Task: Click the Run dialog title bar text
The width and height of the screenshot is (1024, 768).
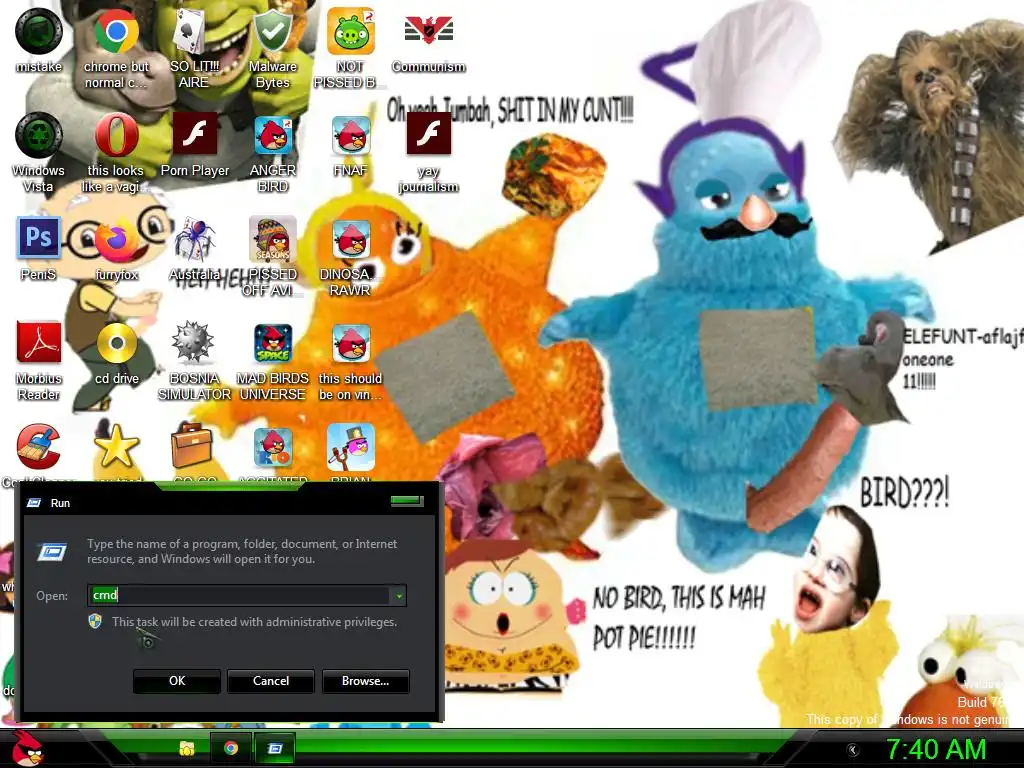Action: pos(60,503)
